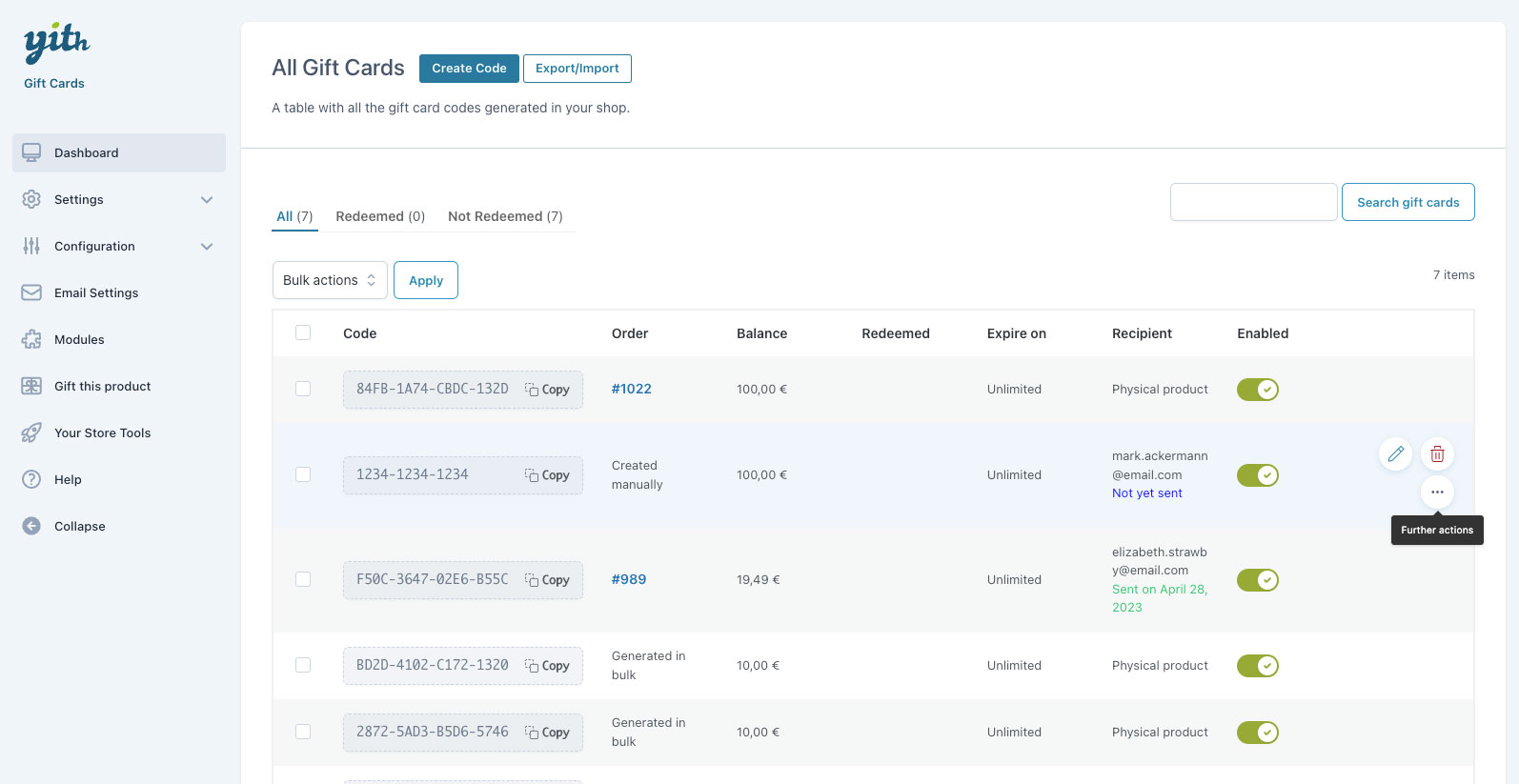
Task: Expand the Configuration submenu arrow
Action: tap(207, 246)
